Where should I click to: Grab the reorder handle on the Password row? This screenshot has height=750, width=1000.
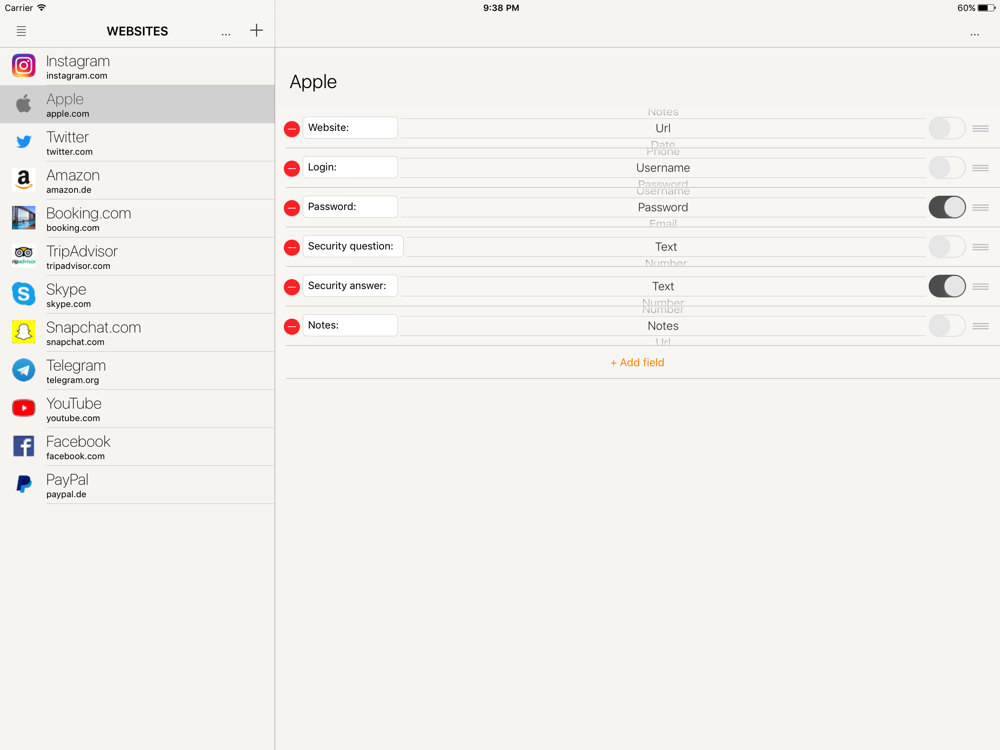tap(980, 207)
